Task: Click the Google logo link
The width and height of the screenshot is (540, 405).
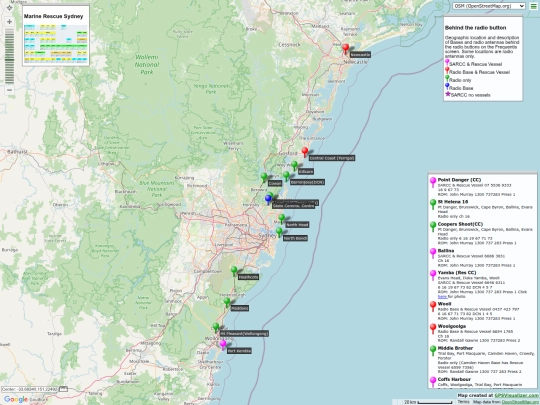Action: click(x=15, y=399)
